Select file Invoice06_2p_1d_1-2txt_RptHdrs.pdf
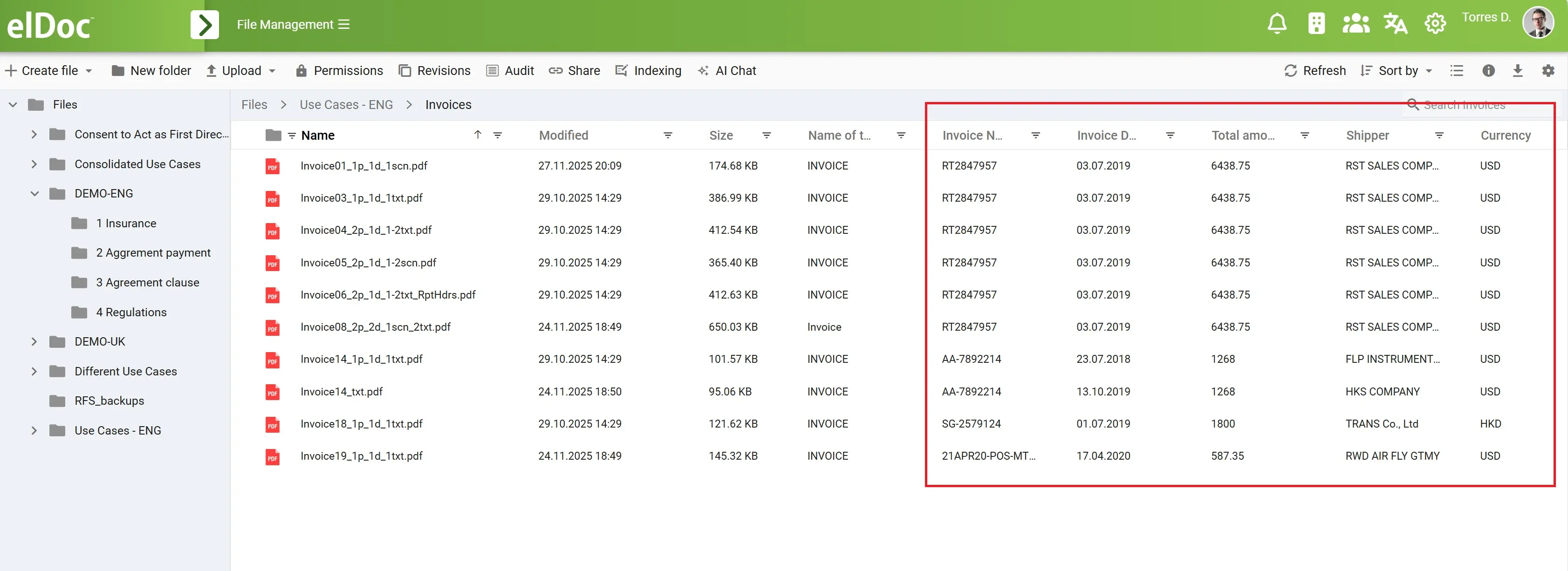Image resolution: width=1568 pixels, height=571 pixels. click(x=388, y=294)
